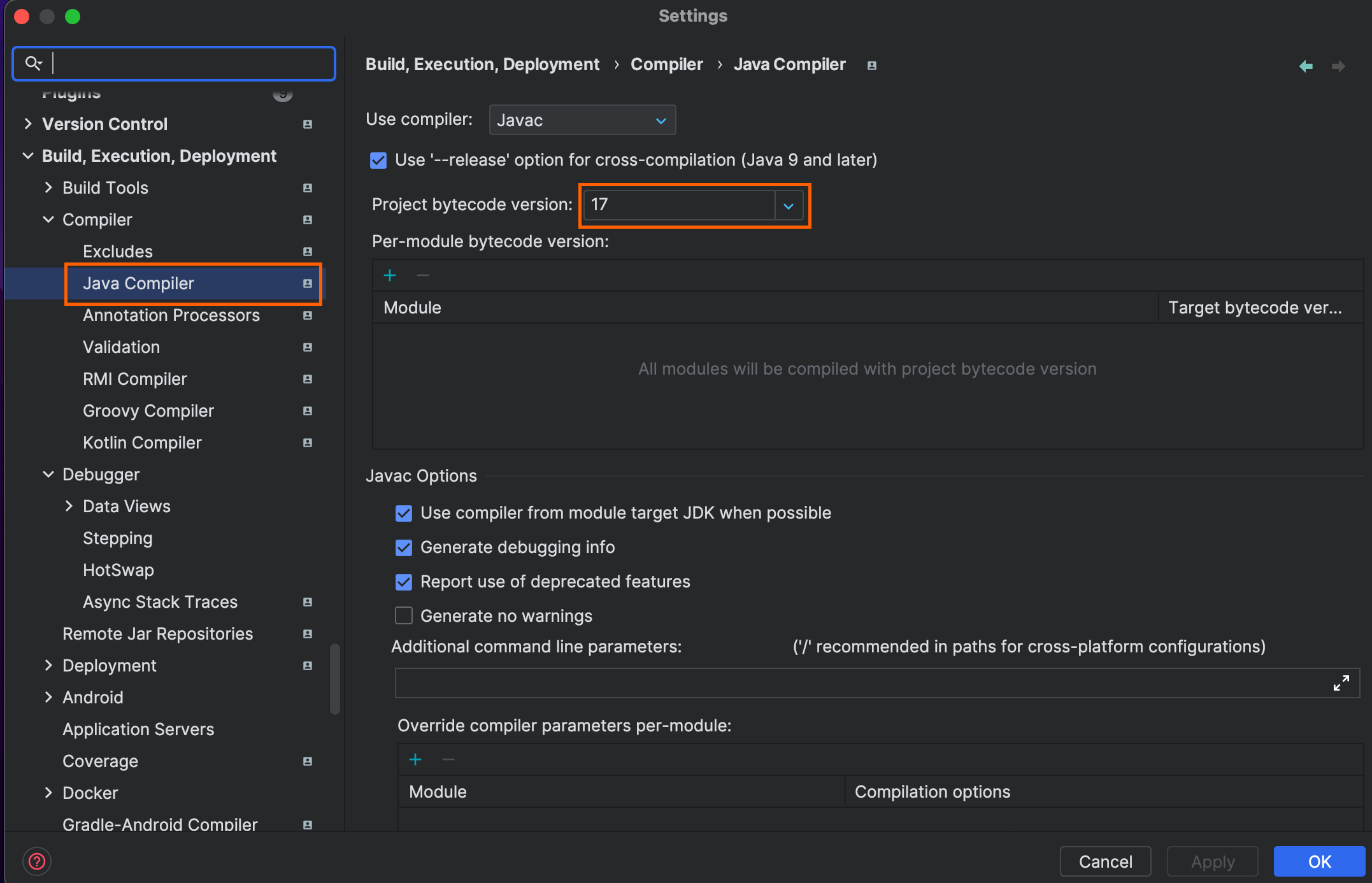This screenshot has width=1372, height=883.
Task: Click plus icon under Override compiler parameters
Action: pos(415,759)
